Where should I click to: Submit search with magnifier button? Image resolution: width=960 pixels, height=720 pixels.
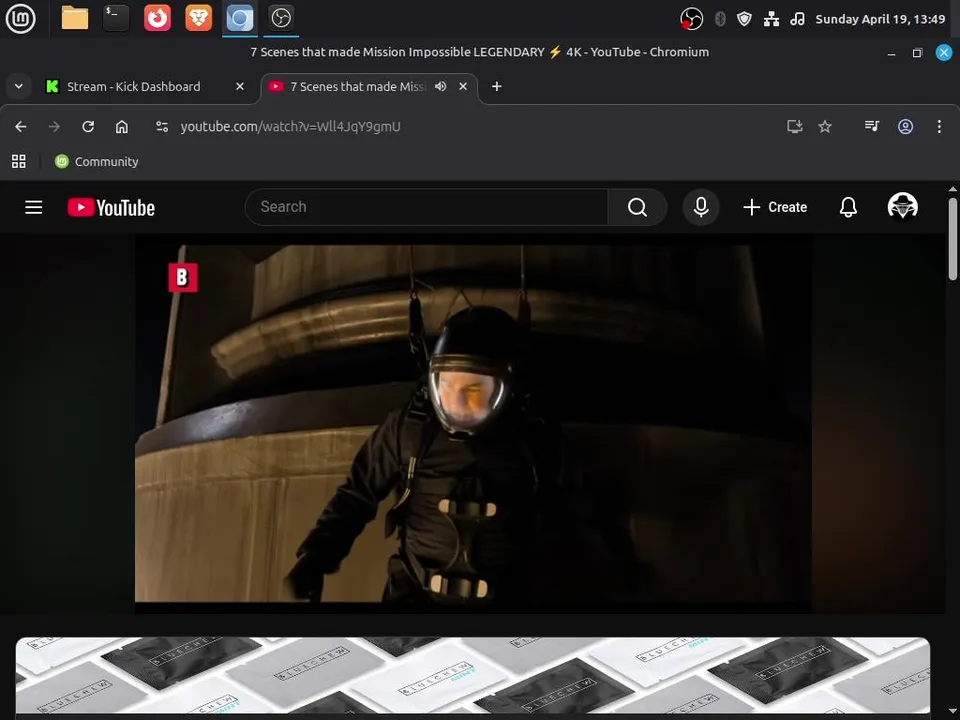[x=637, y=207]
